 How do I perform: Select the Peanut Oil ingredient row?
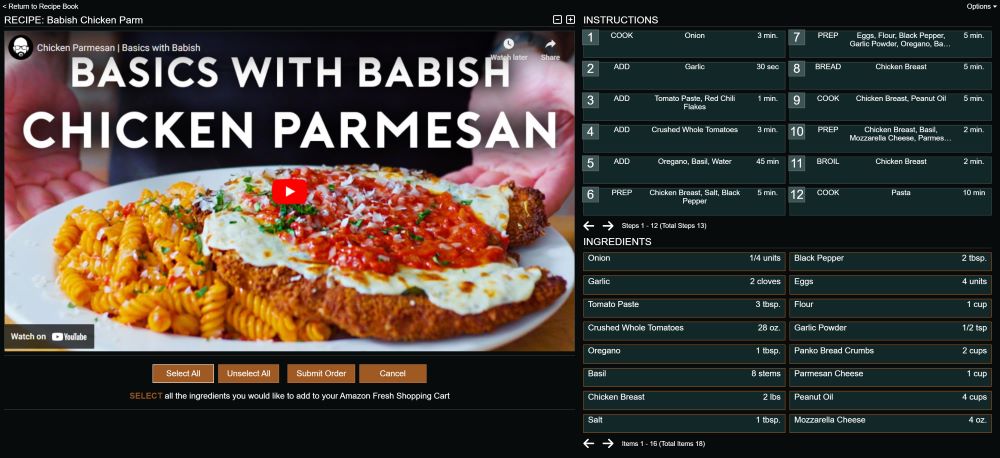[890, 400]
